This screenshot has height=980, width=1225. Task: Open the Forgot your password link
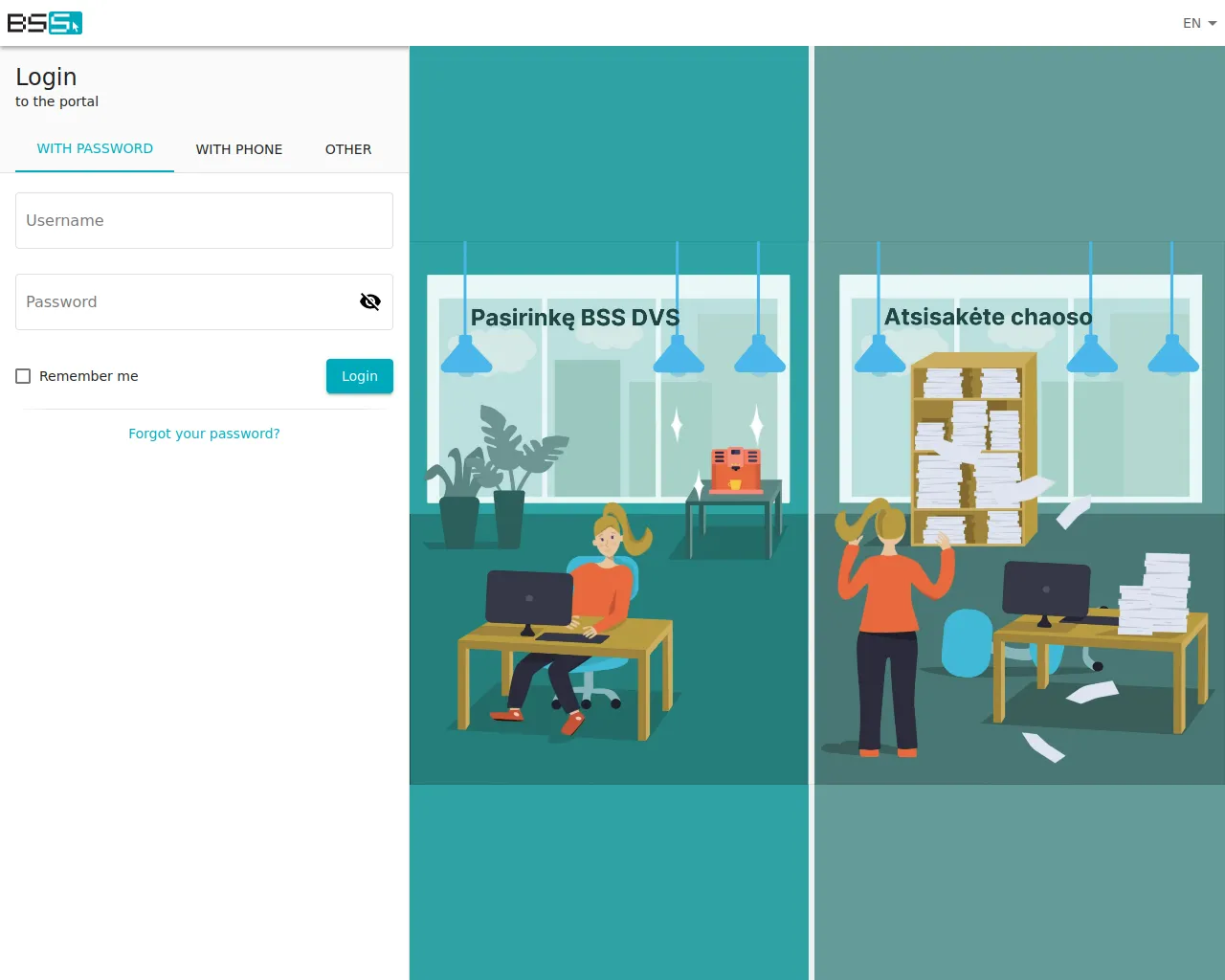point(204,434)
